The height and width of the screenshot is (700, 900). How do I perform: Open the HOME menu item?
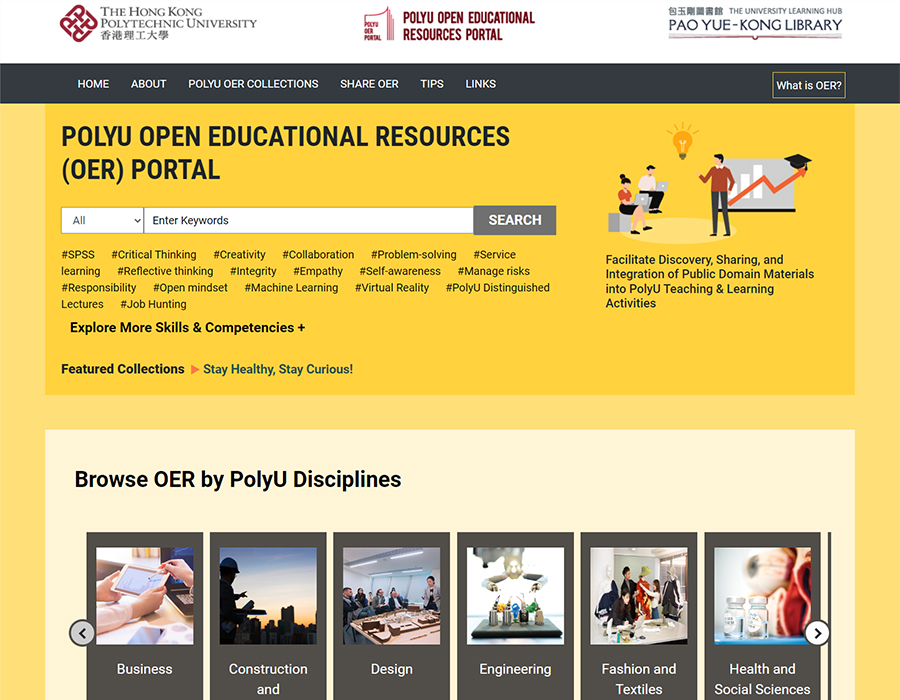pyautogui.click(x=93, y=84)
